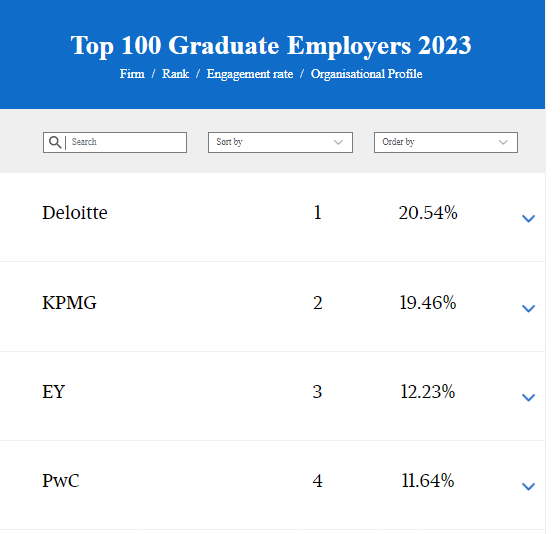Select the Deloitte firm name
The image size is (560, 534).
(75, 213)
